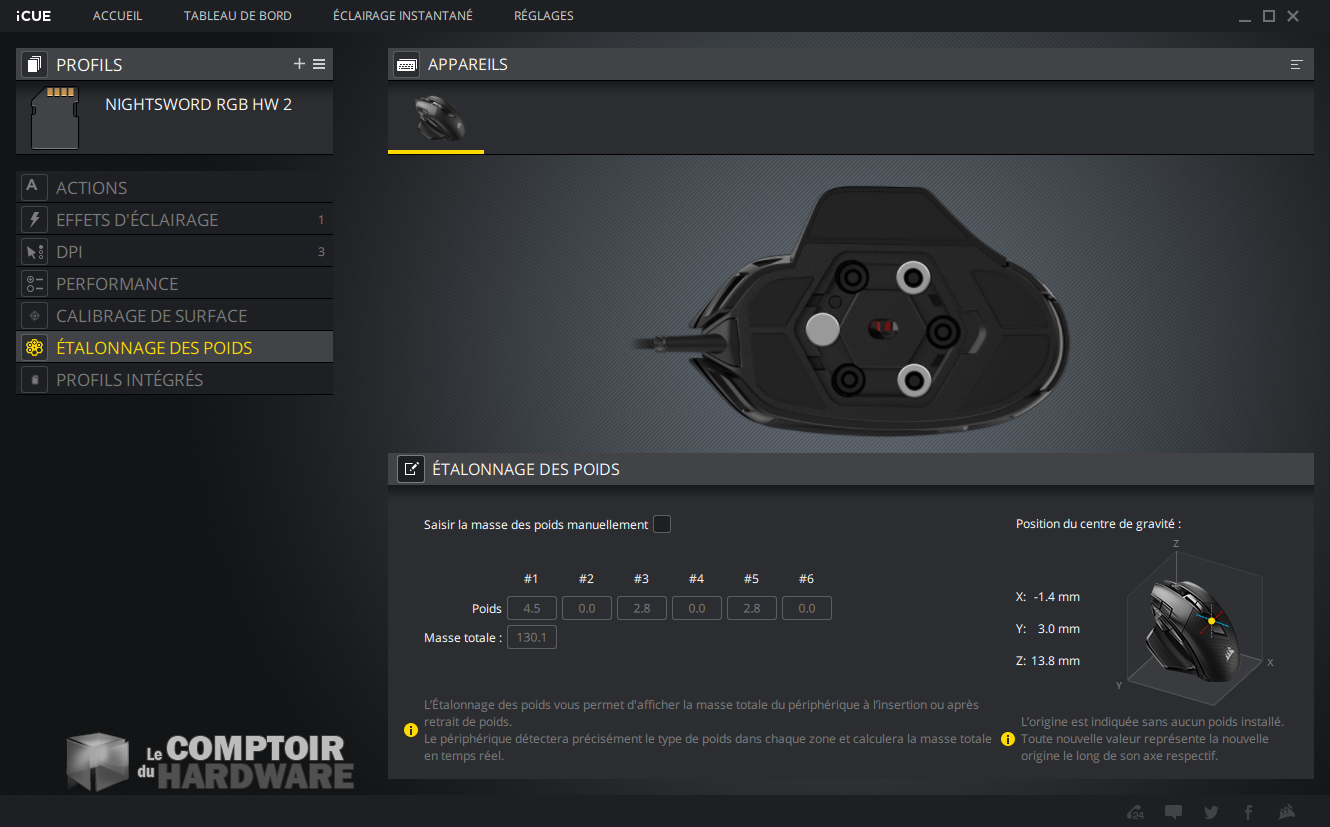Select the Nightsword mouse device thumbnail
The height and width of the screenshot is (827, 1330).
click(438, 118)
